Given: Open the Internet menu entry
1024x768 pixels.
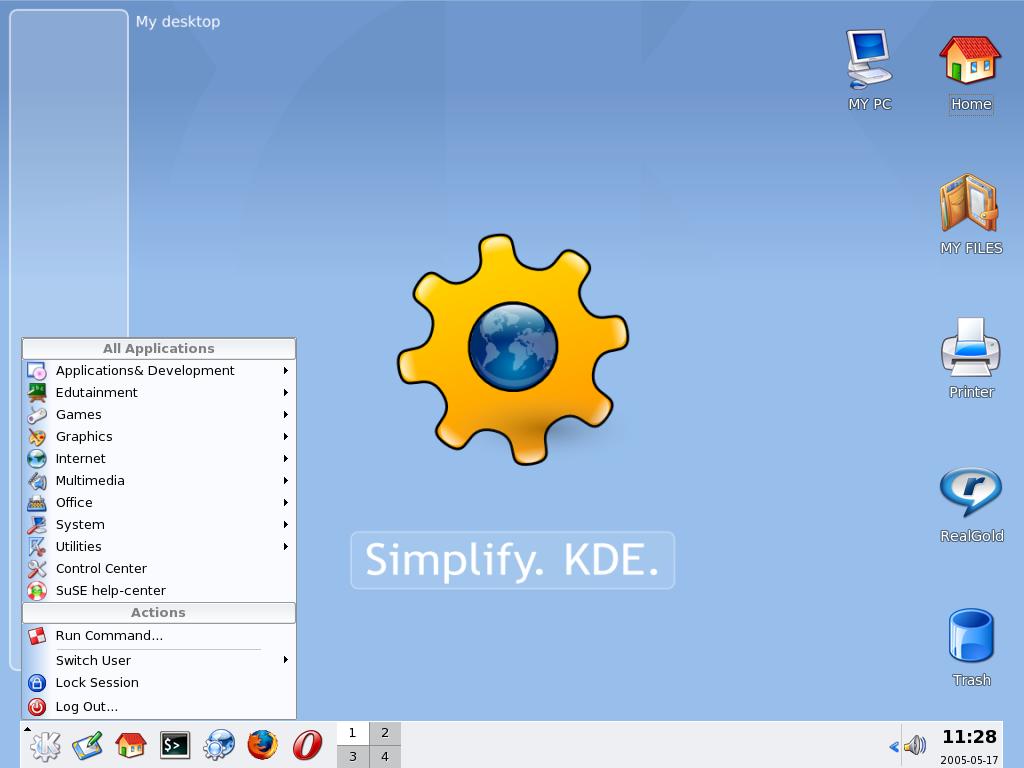Looking at the screenshot, I should 159,458.
